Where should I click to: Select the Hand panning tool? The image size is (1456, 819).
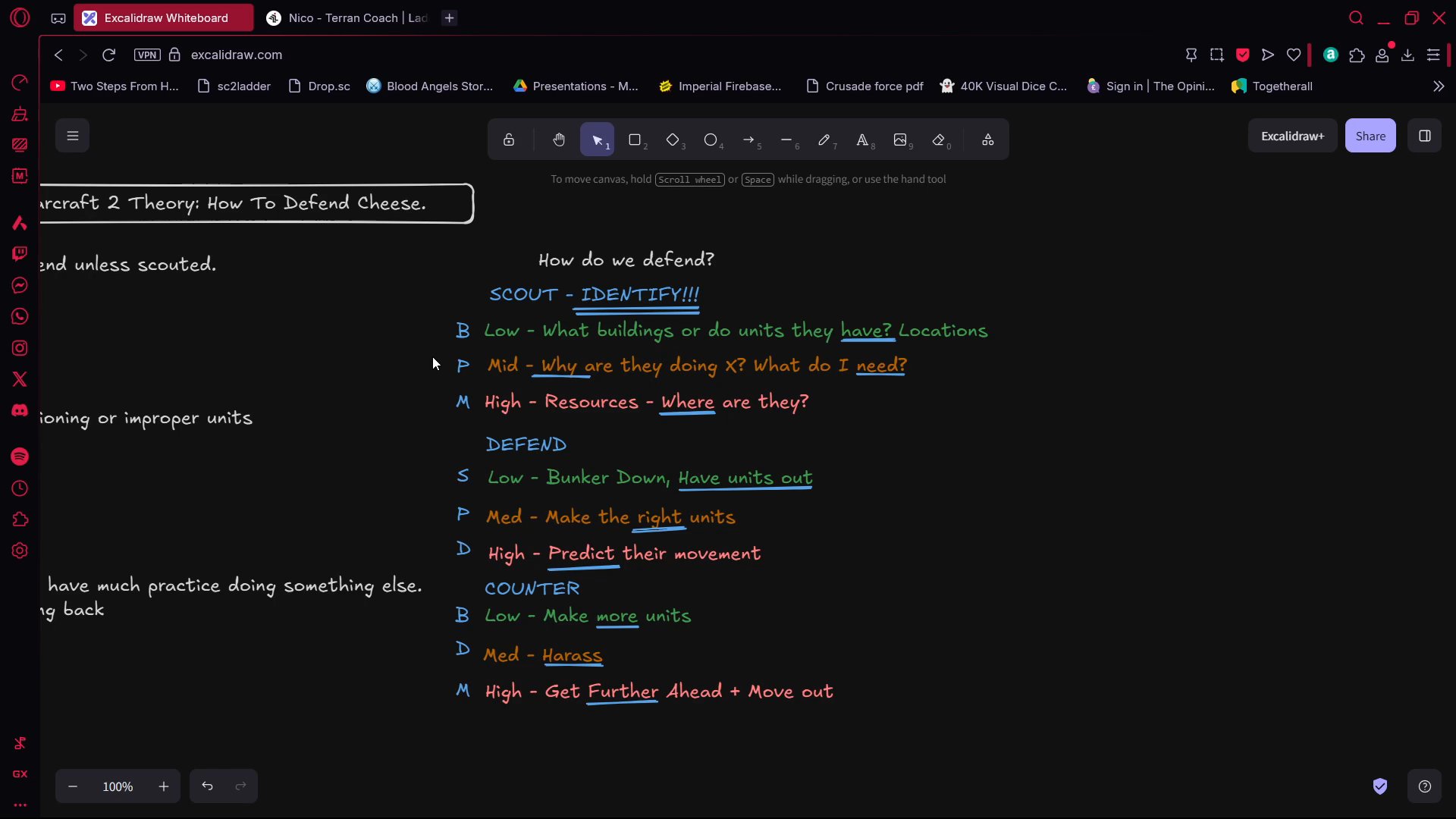(x=559, y=140)
